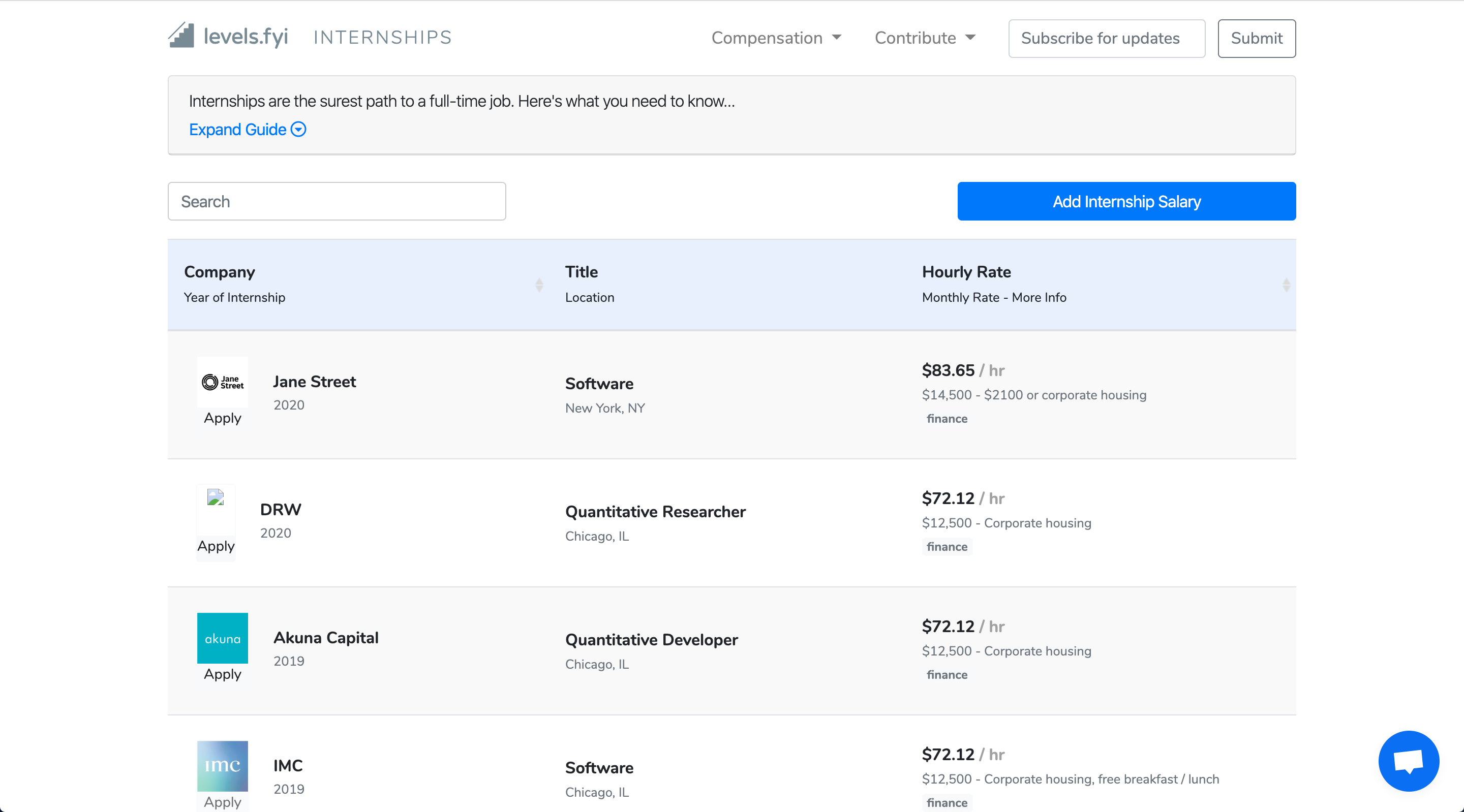The width and height of the screenshot is (1464, 812).
Task: Click the Search input field
Action: 337,201
